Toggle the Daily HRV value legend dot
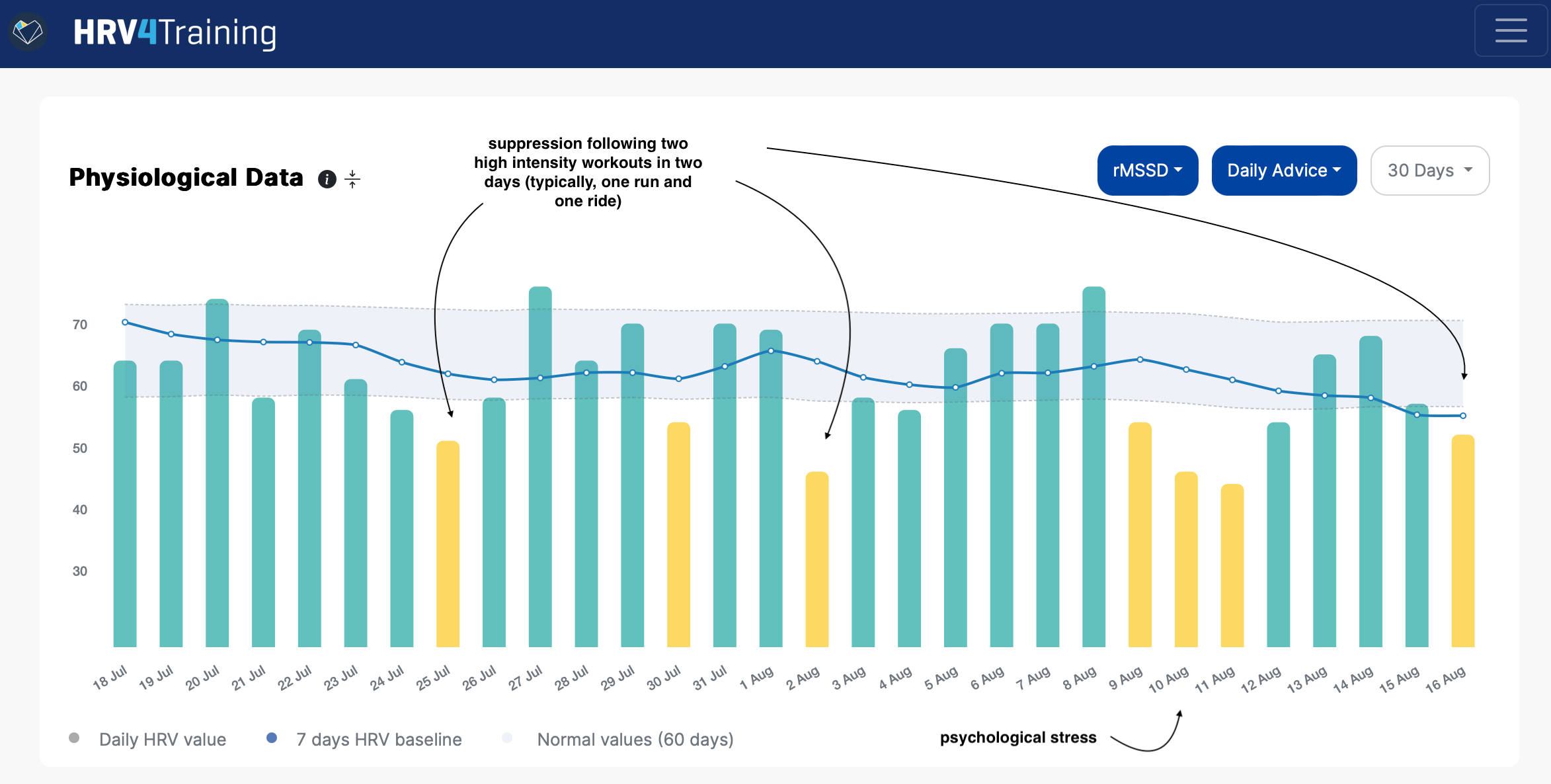The width and height of the screenshot is (1551, 784). click(x=75, y=738)
